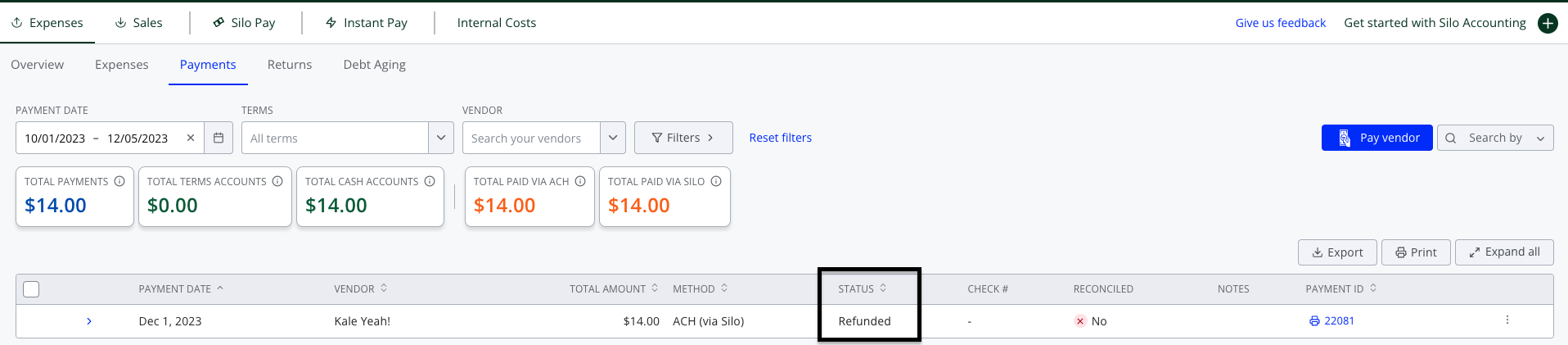This screenshot has height=345, width=1568.
Task: Open the Search by field
Action: click(1495, 138)
